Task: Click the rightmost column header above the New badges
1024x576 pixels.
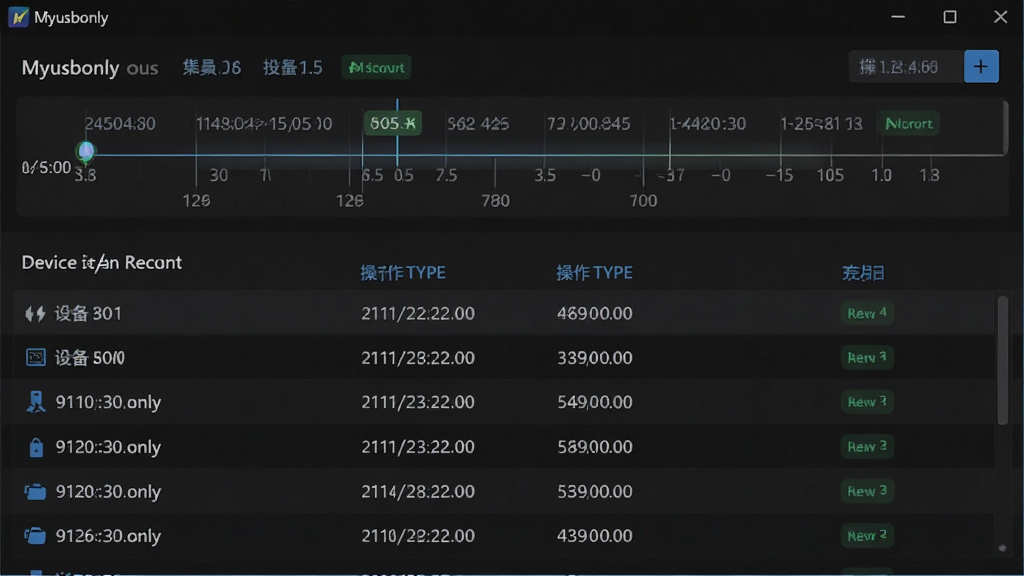Action: point(863,273)
